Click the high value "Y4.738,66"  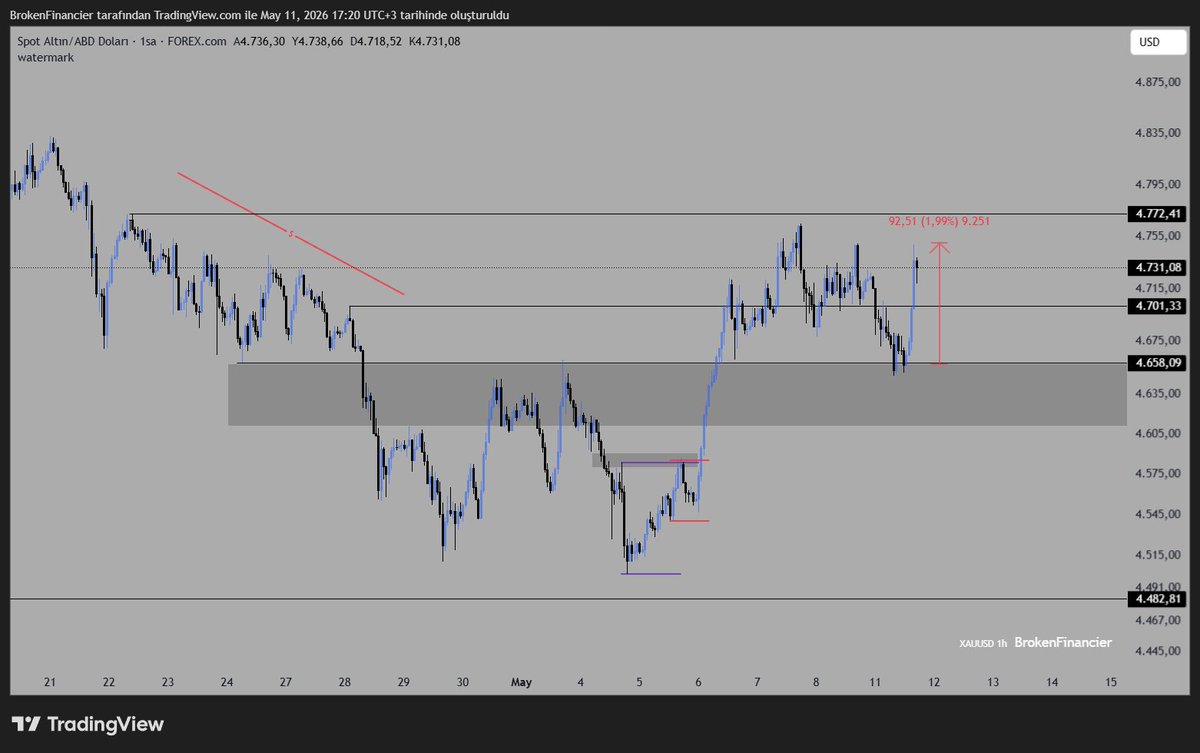319,42
